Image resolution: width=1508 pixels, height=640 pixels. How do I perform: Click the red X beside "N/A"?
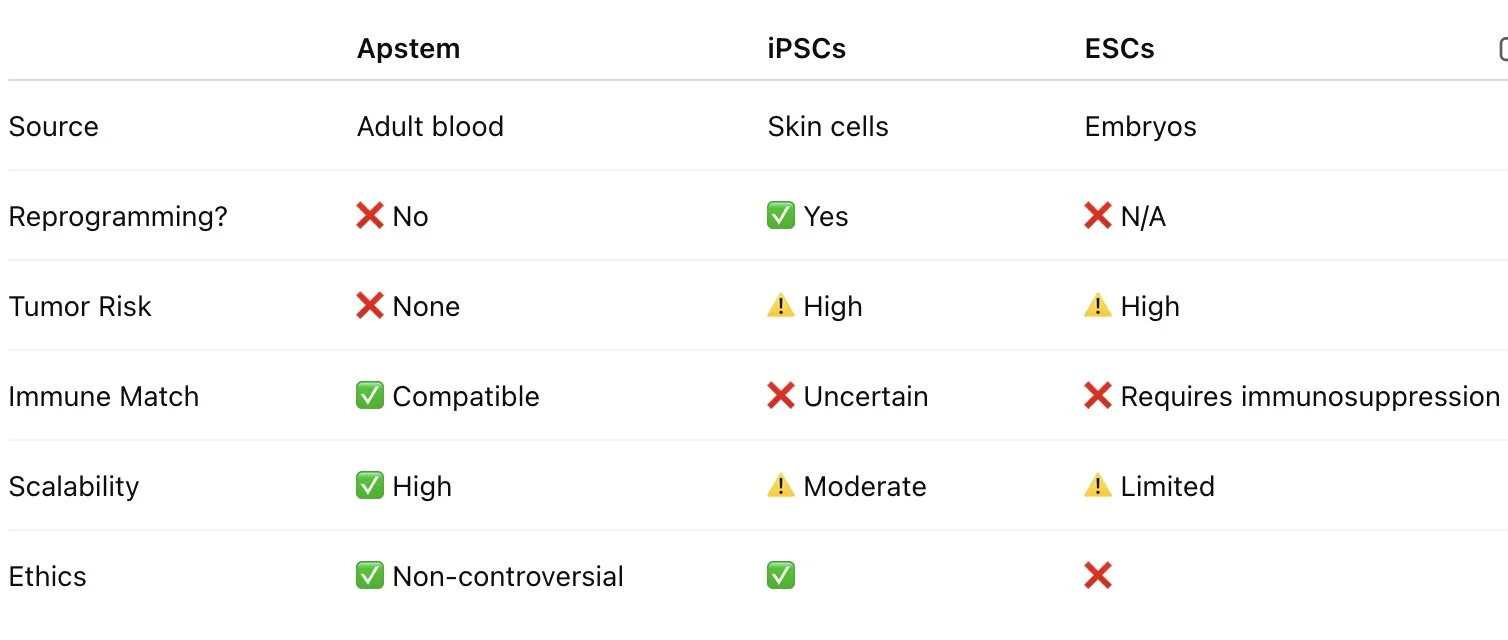[1098, 216]
